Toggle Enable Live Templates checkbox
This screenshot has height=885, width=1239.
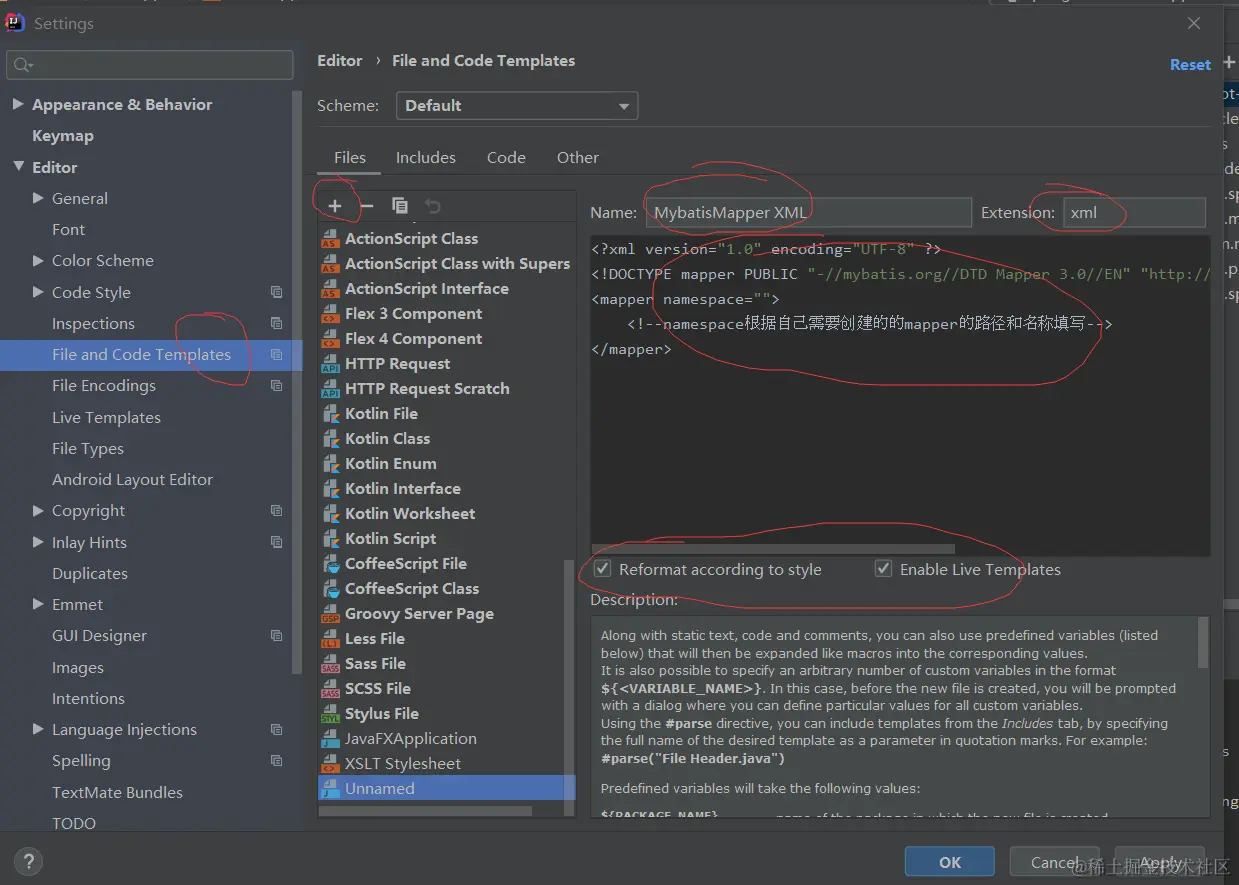[x=883, y=569]
